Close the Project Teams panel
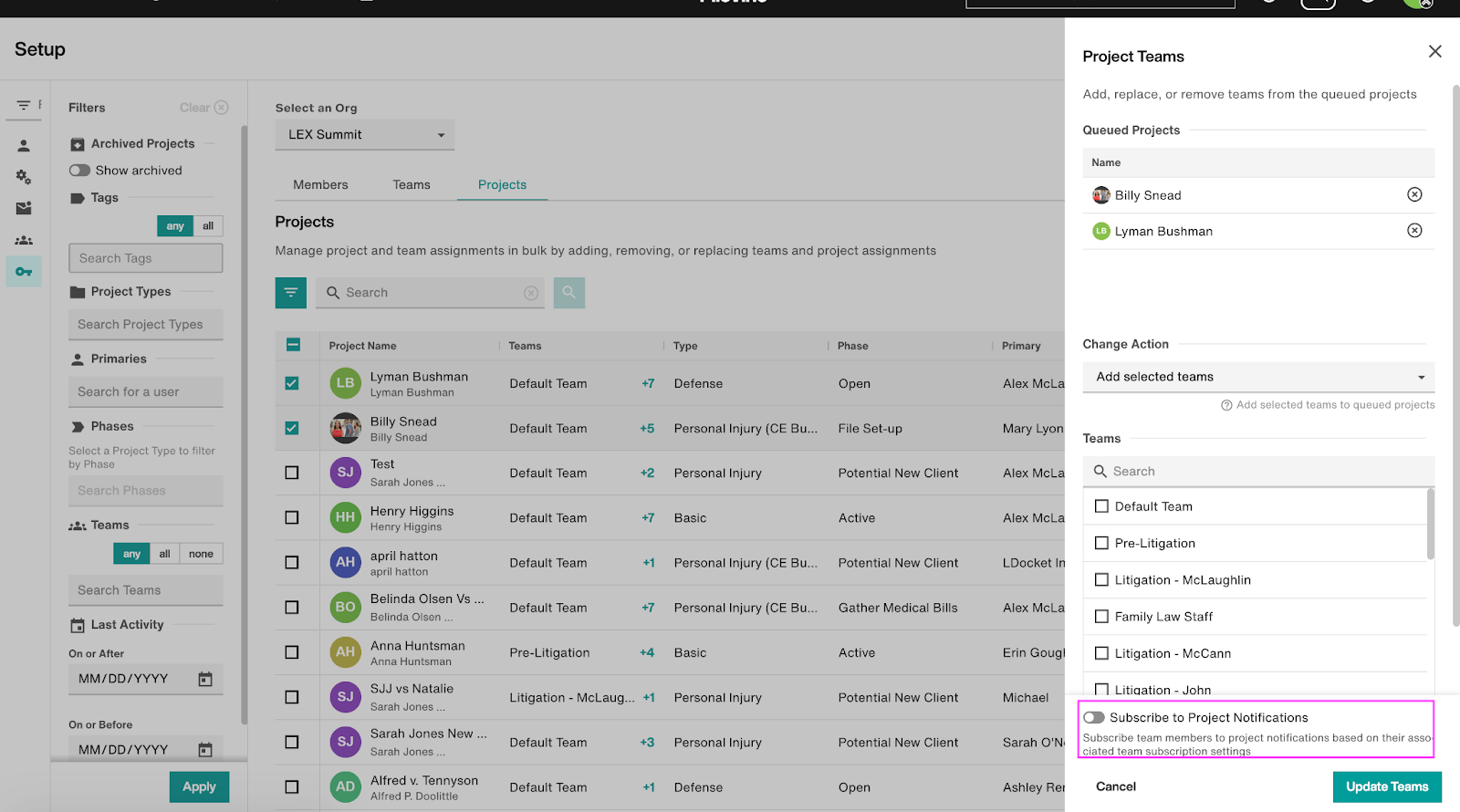 pyautogui.click(x=1434, y=52)
